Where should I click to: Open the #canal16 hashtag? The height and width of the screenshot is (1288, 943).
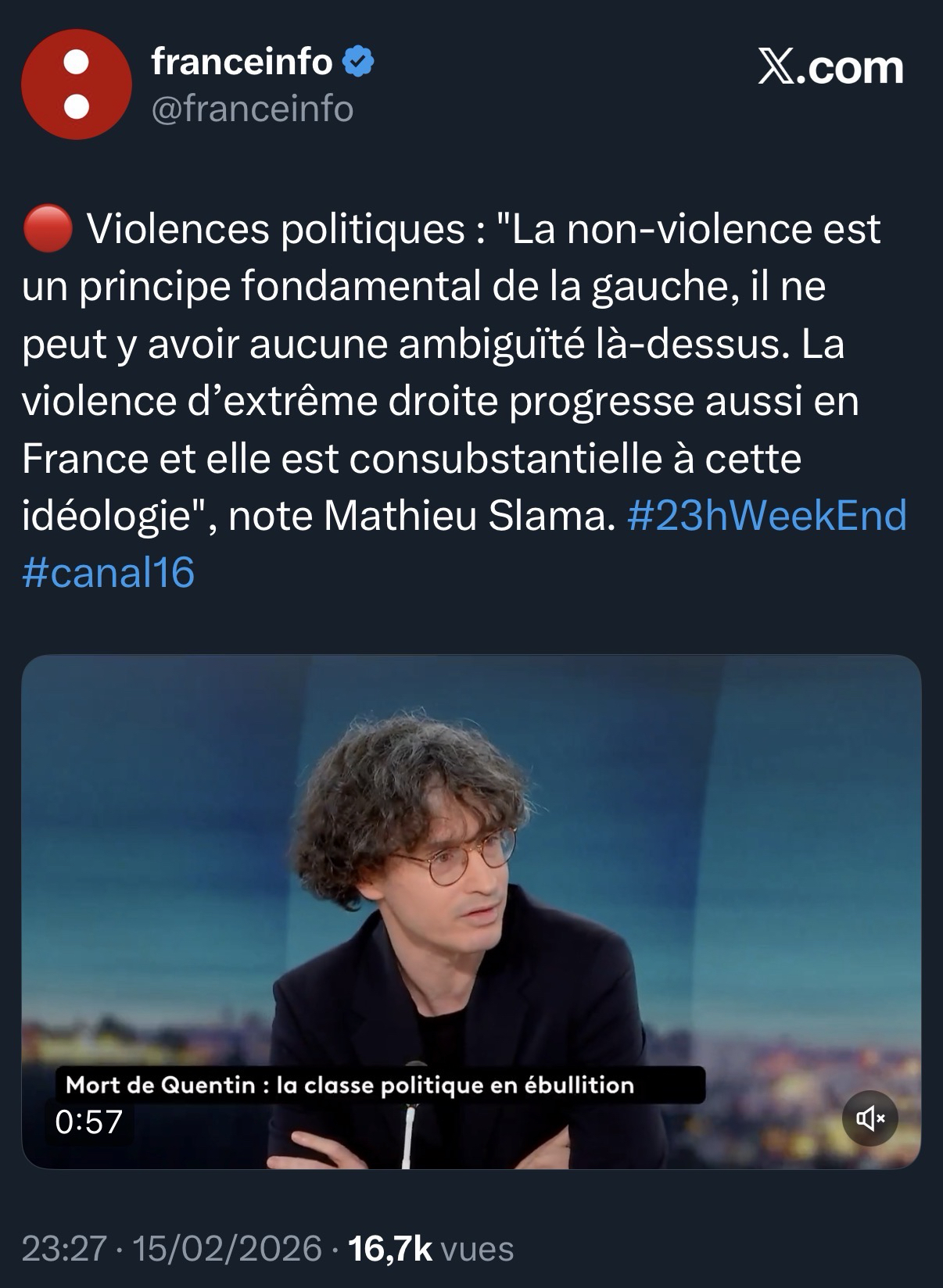coord(108,573)
